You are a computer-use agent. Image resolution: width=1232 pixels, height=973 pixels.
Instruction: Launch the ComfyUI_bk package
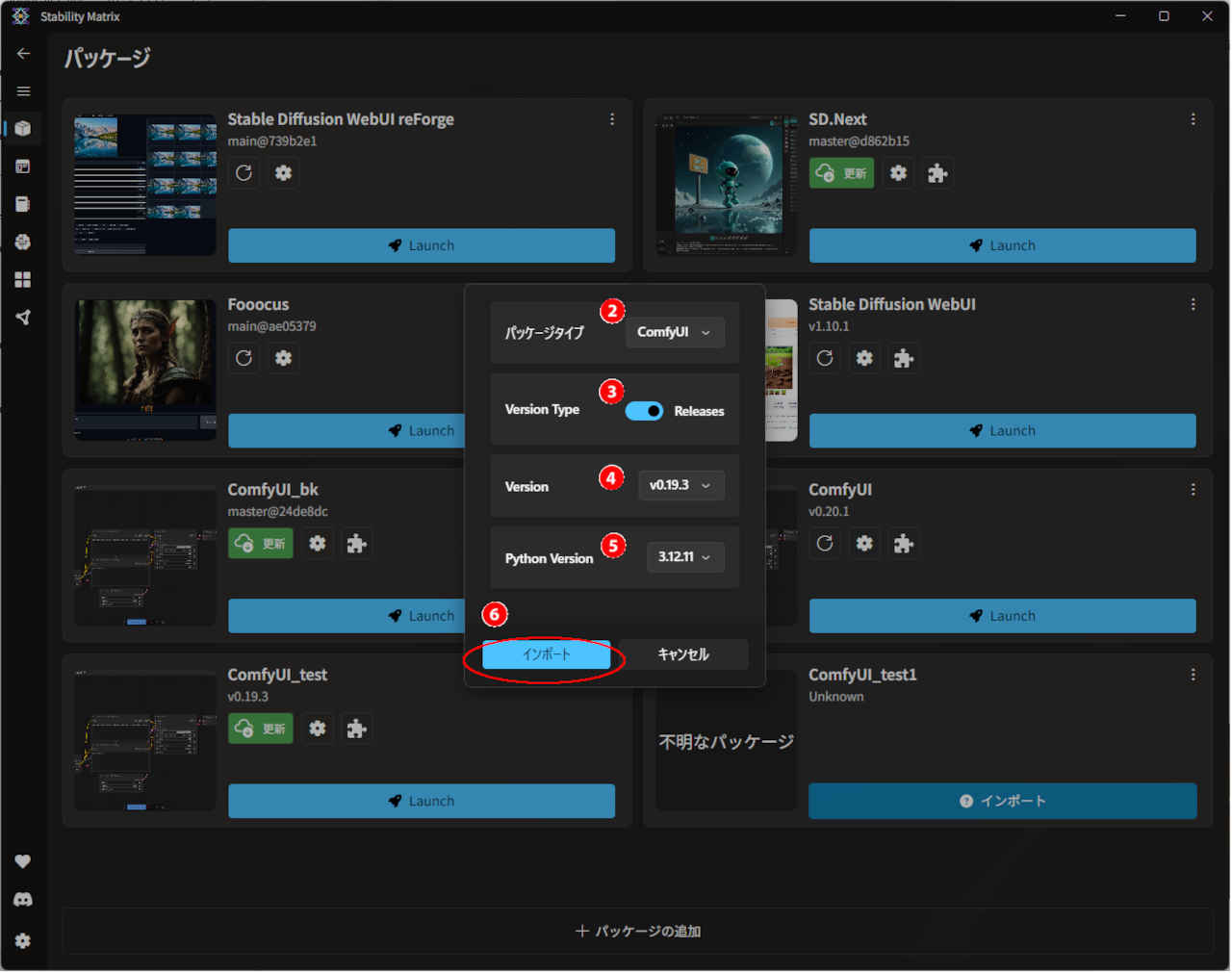click(346, 616)
